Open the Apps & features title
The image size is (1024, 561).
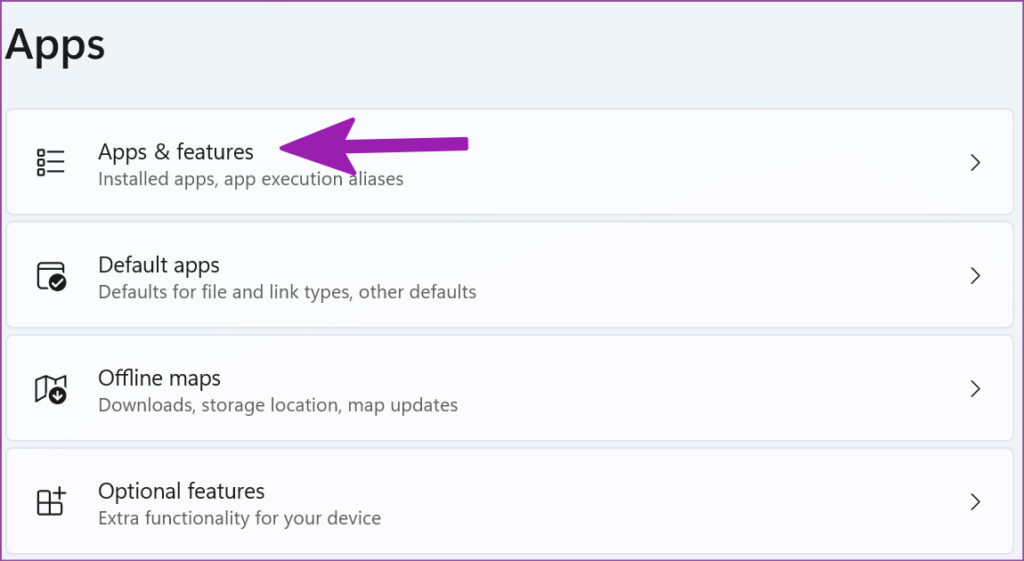[175, 152]
